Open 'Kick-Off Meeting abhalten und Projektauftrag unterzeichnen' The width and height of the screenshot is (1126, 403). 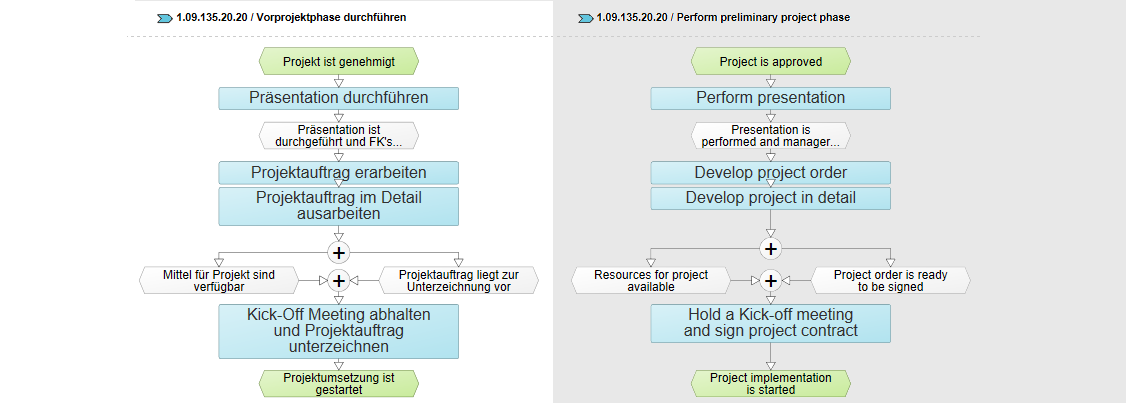[x=339, y=331]
